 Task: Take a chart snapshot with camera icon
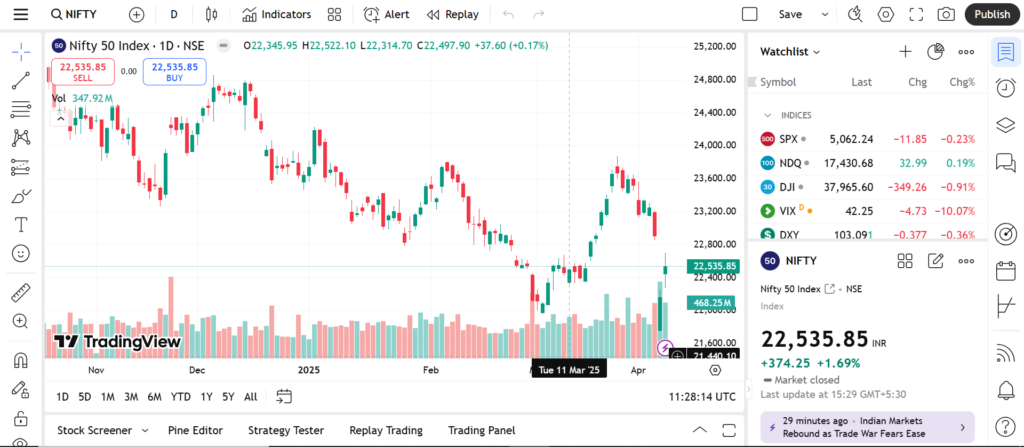(x=946, y=15)
